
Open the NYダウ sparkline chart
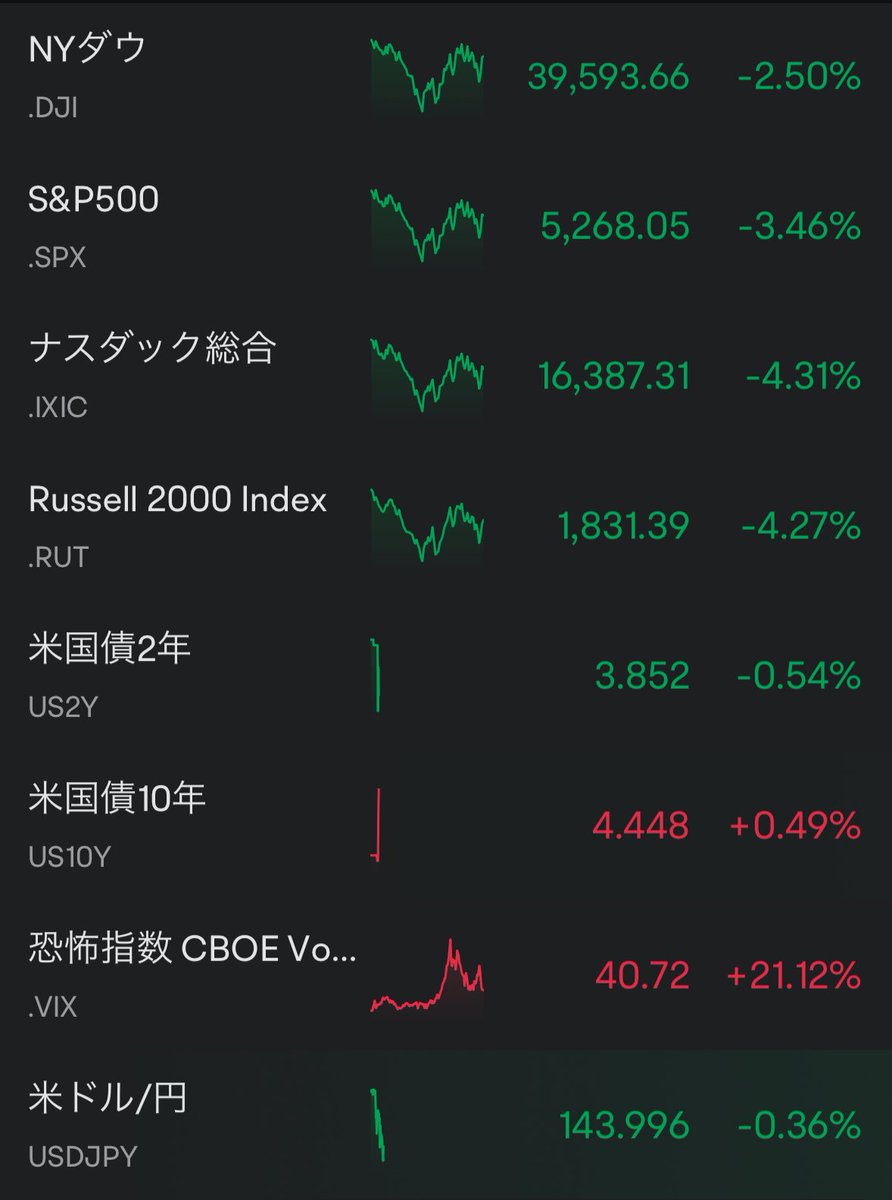pyautogui.click(x=427, y=76)
